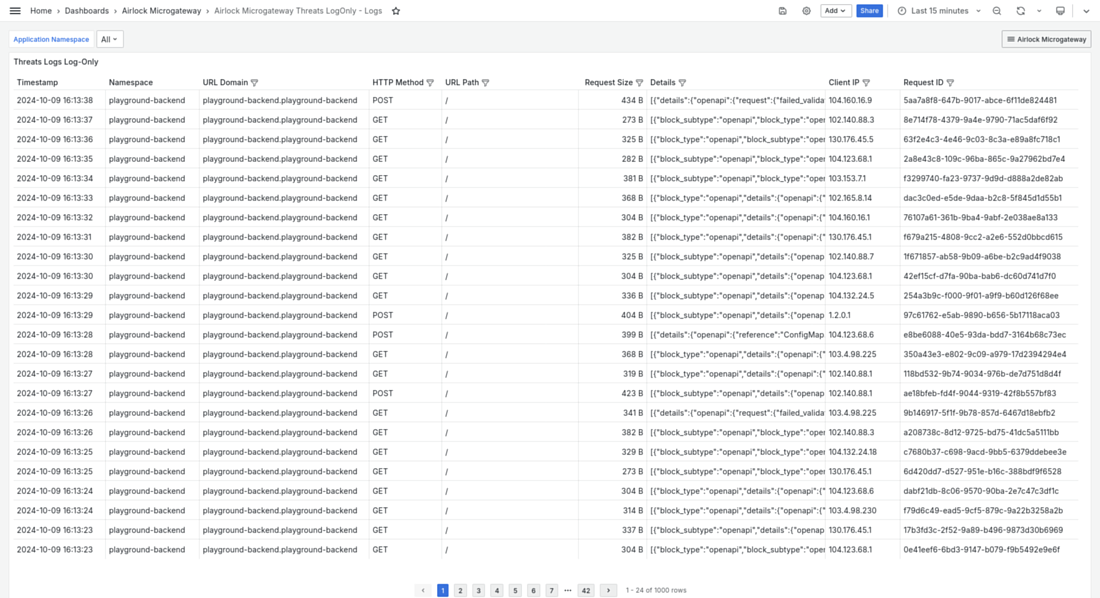Navigate to Dashboards in breadcrumb
The width and height of the screenshot is (1100, 598).
tap(87, 11)
